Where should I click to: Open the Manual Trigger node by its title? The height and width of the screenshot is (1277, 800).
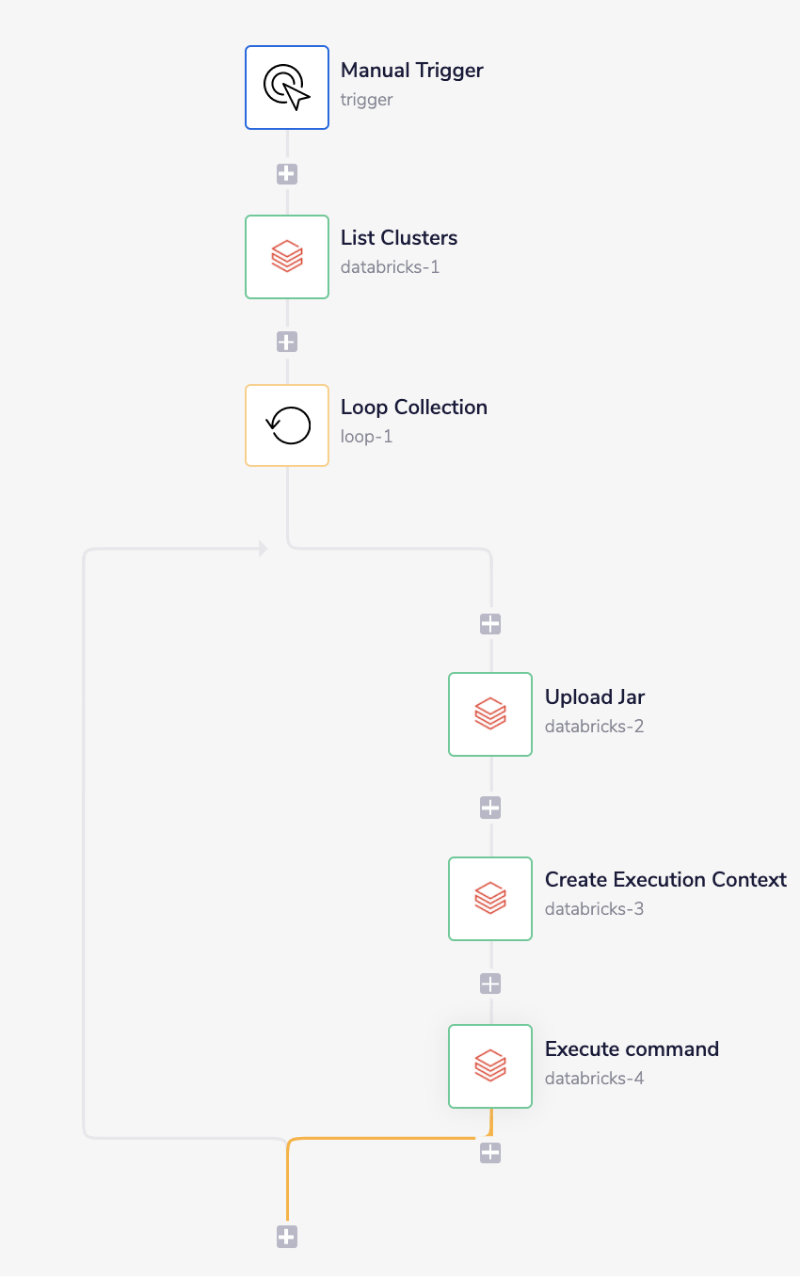click(412, 70)
